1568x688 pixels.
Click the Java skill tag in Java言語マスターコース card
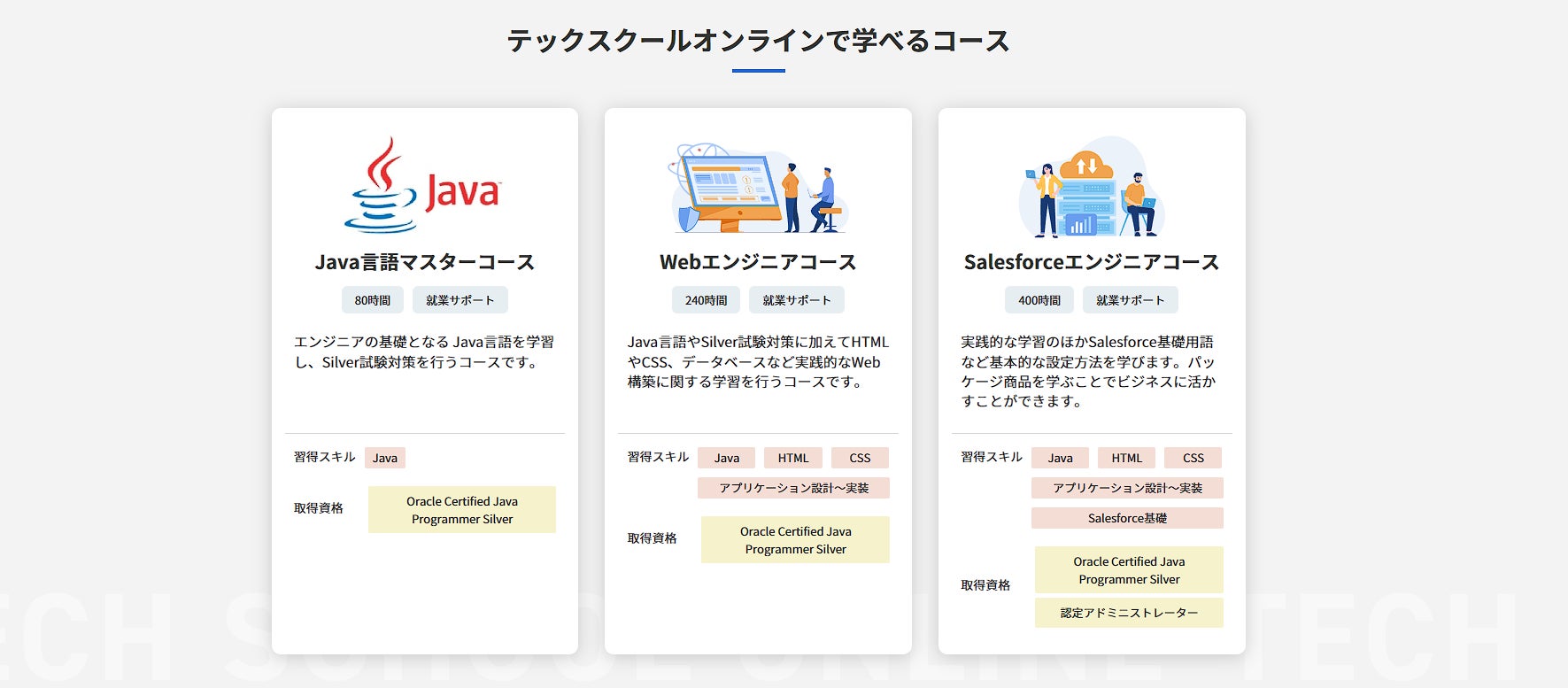(385, 458)
